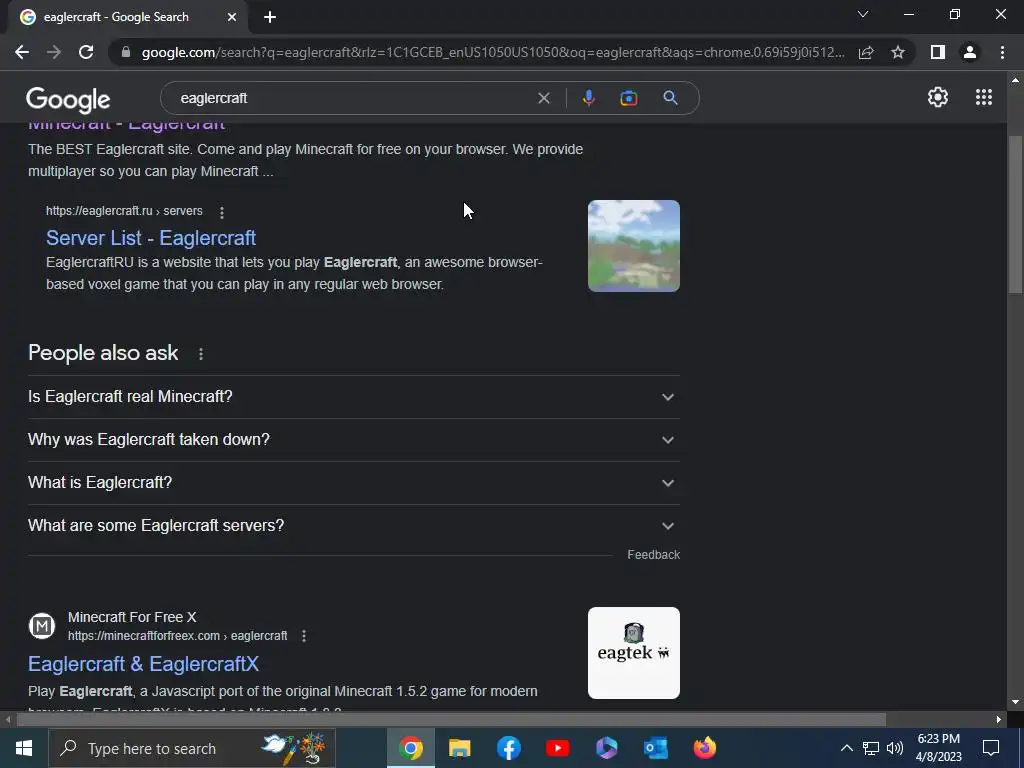The height and width of the screenshot is (768, 1024).
Task: Open Google quick settings gear
Action: coord(938,97)
